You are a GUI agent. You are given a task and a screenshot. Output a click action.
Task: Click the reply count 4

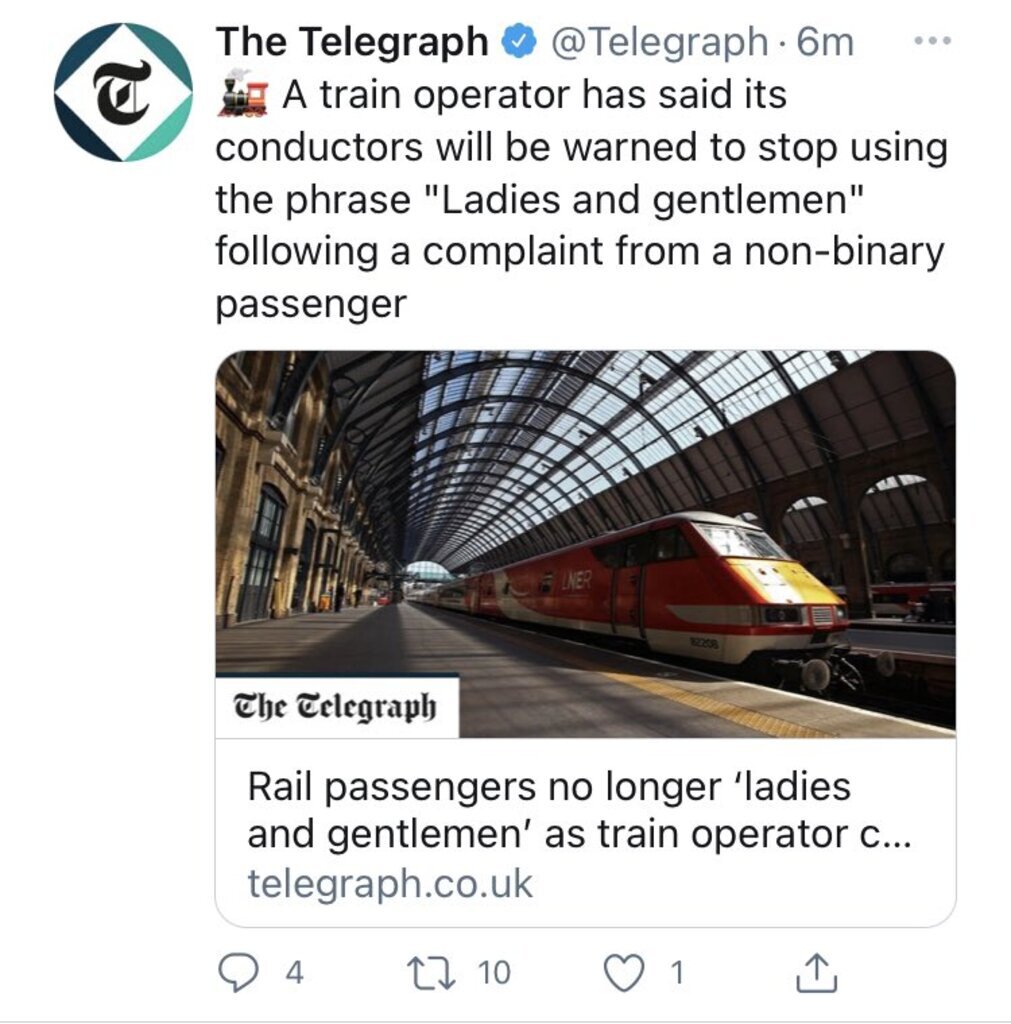pyautogui.click(x=294, y=972)
